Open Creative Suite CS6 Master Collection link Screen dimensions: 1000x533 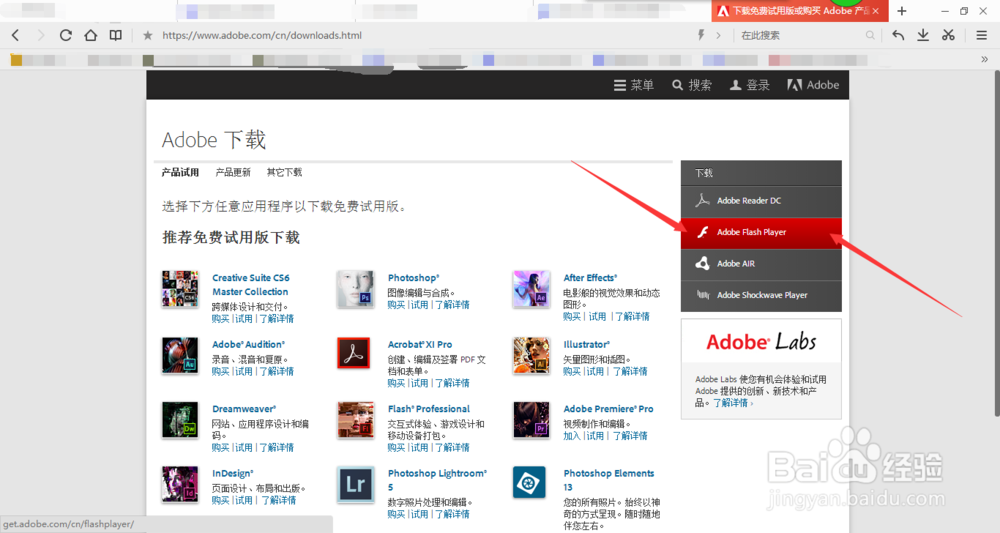click(x=251, y=285)
